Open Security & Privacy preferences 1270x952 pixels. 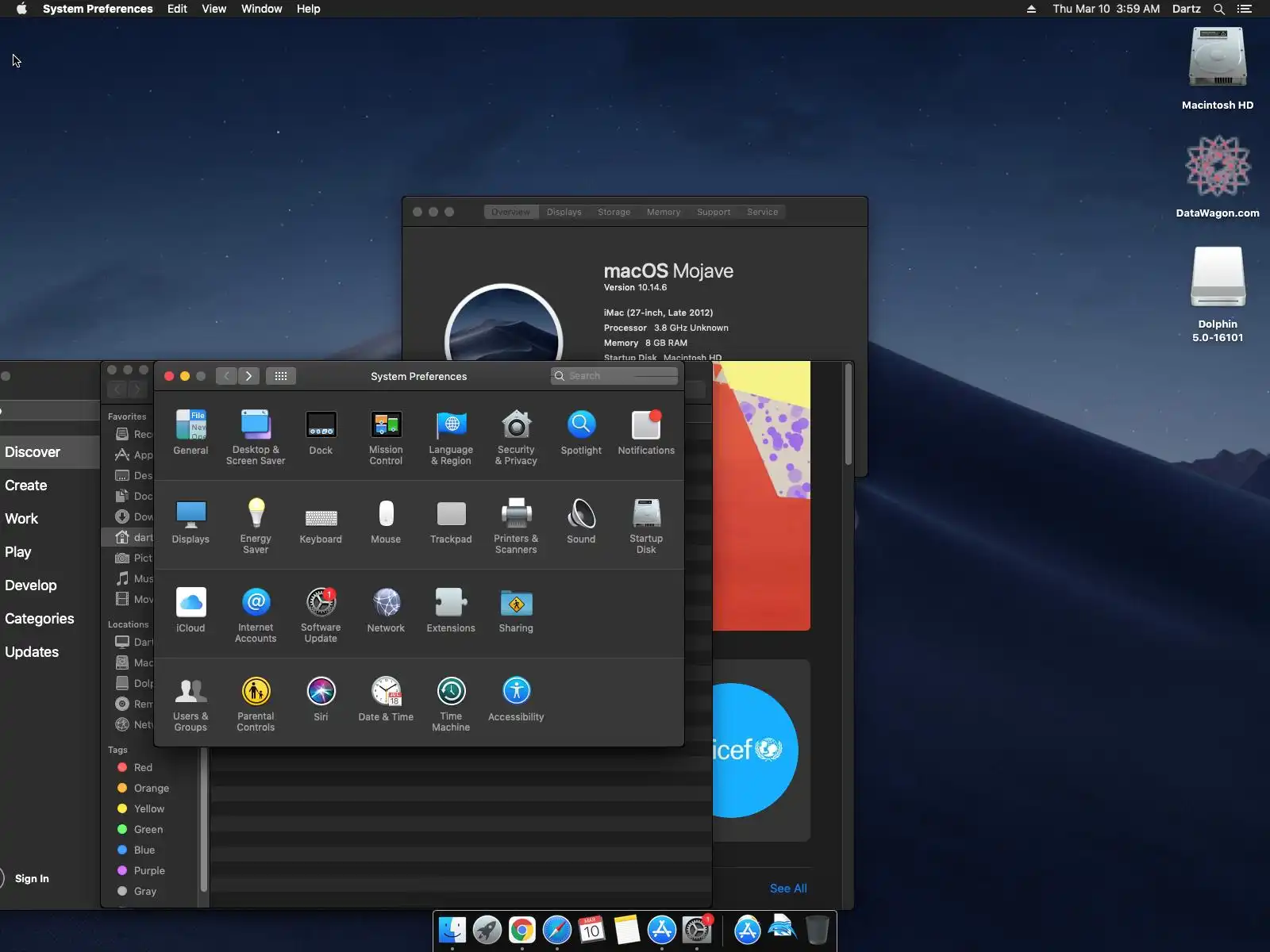516,437
